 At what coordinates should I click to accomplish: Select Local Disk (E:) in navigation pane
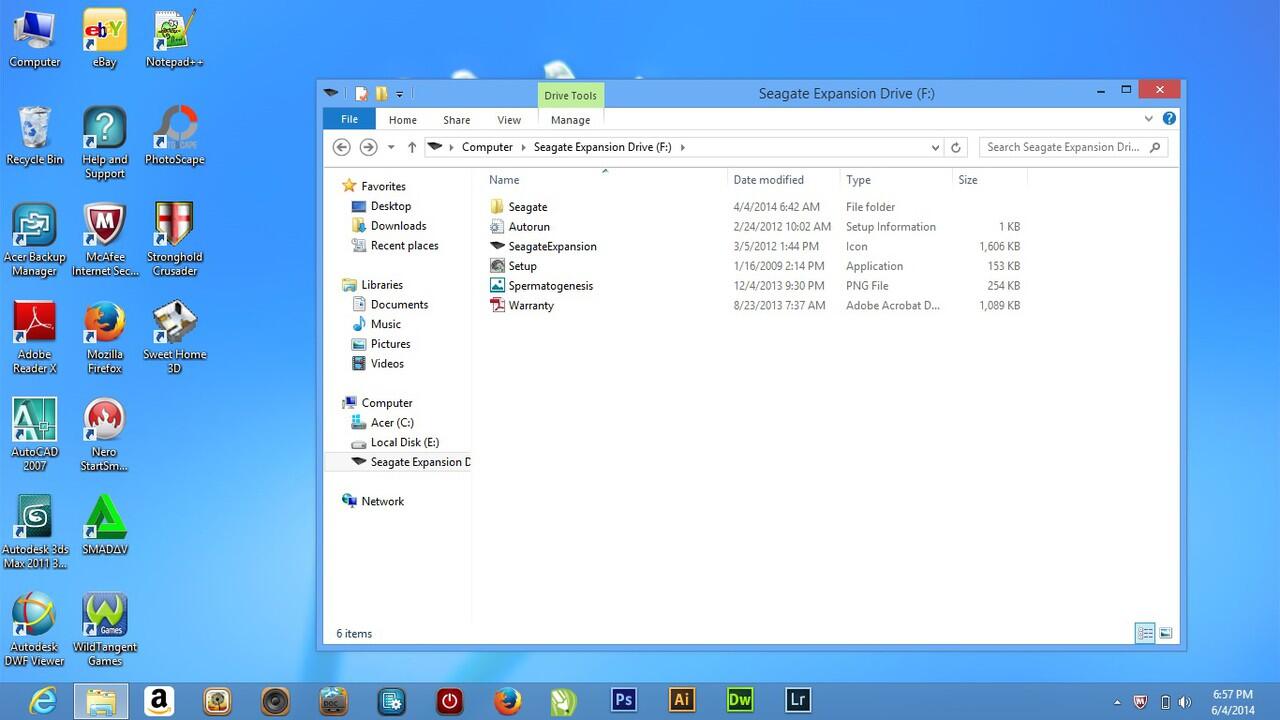click(404, 442)
